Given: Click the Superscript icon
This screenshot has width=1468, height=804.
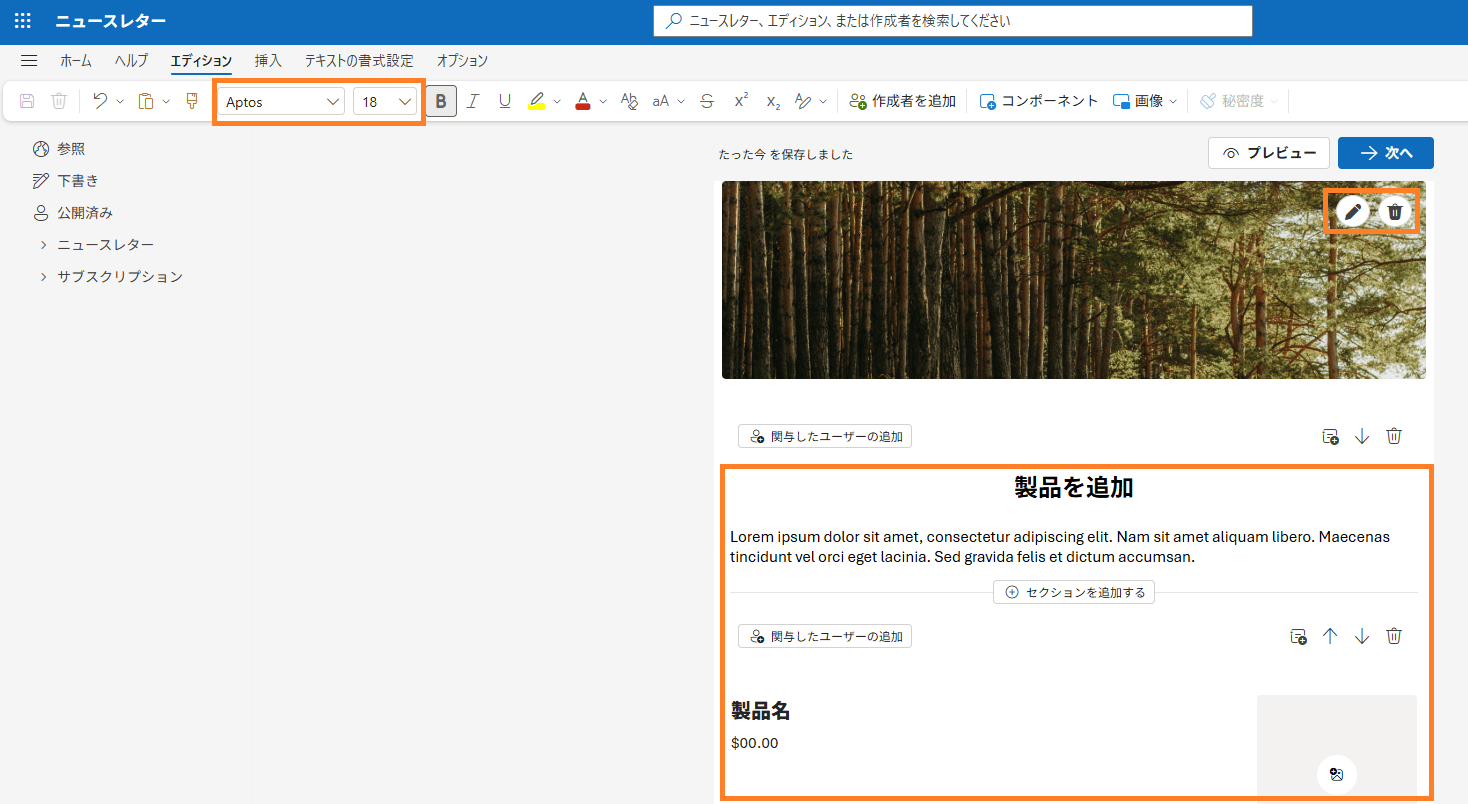Looking at the screenshot, I should [x=741, y=101].
